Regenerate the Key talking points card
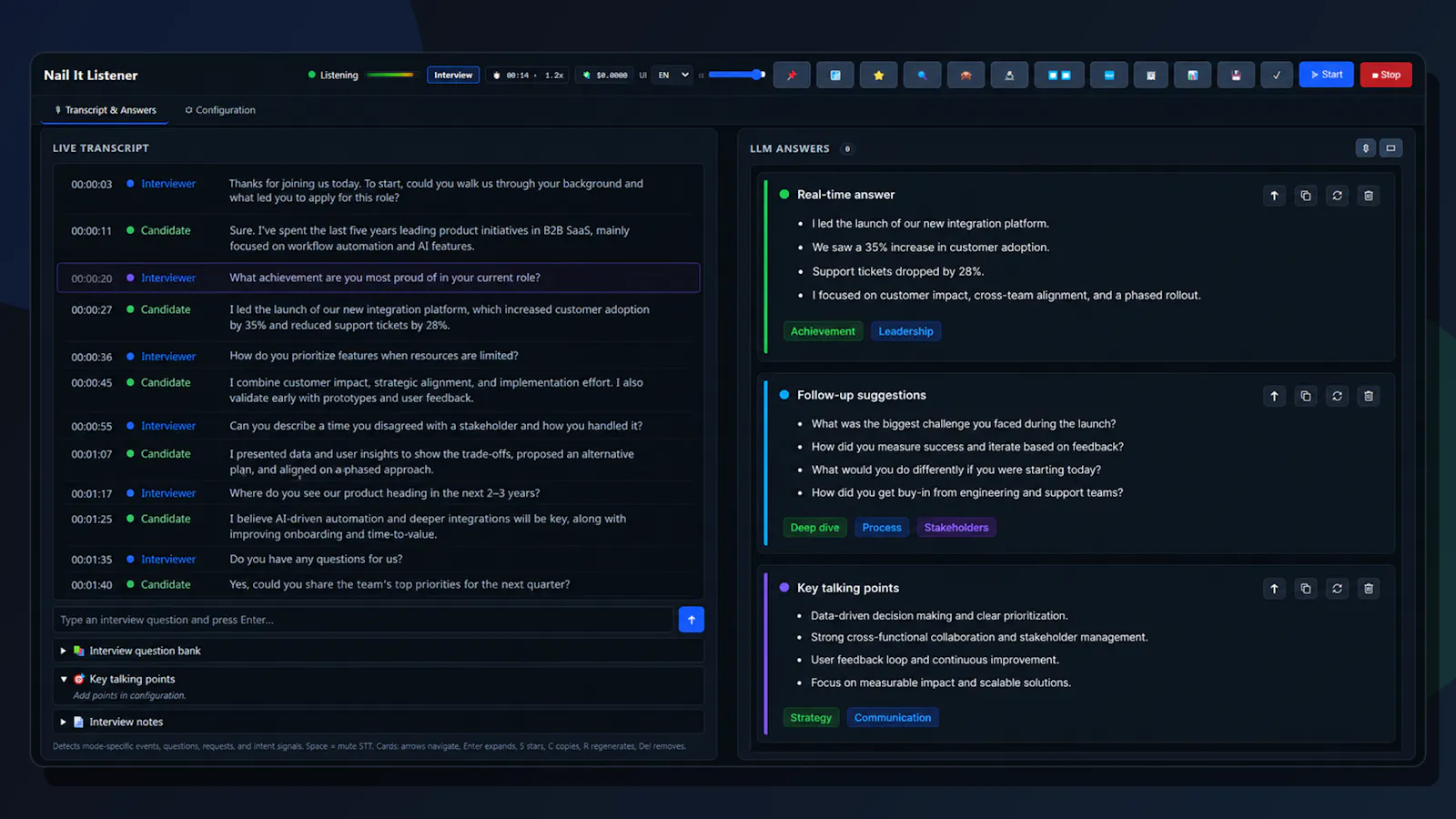 pos(1337,589)
